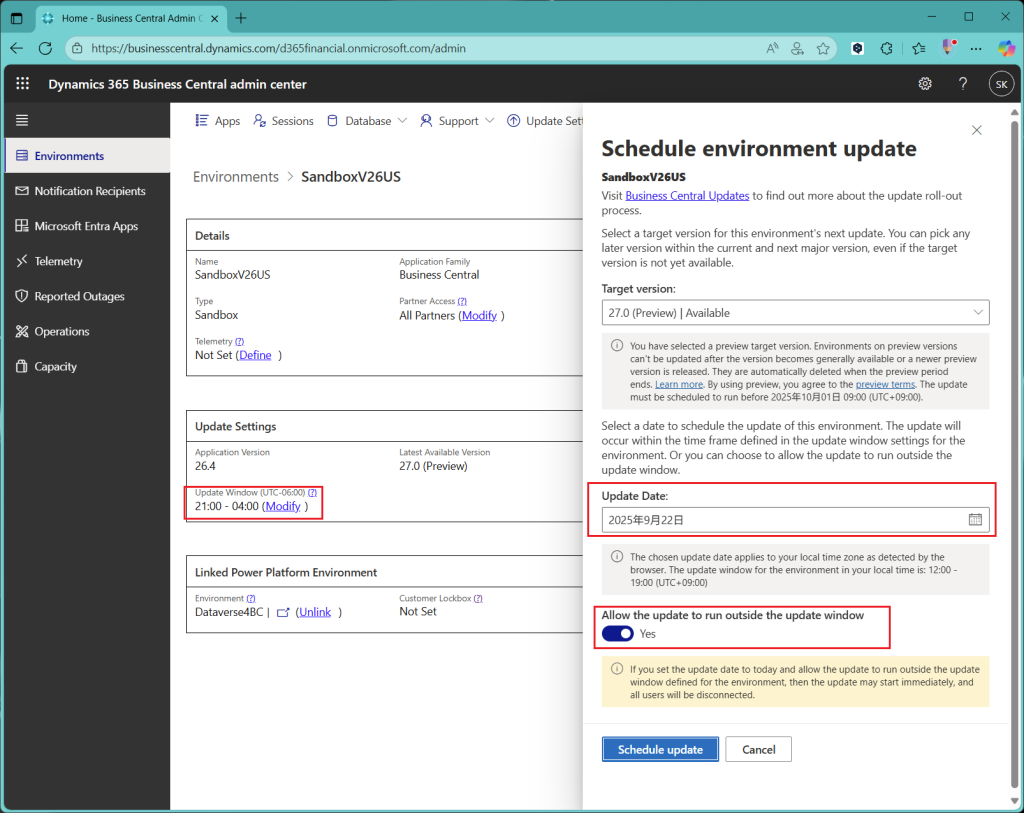Go to Reported Outages page
The height and width of the screenshot is (813, 1024).
tap(79, 296)
